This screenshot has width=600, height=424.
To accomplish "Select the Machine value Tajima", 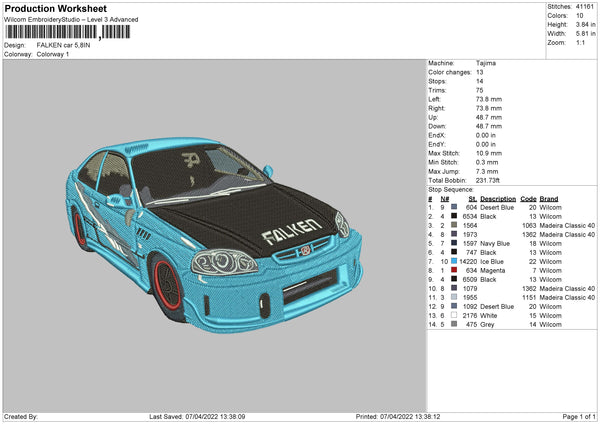I will click(486, 63).
